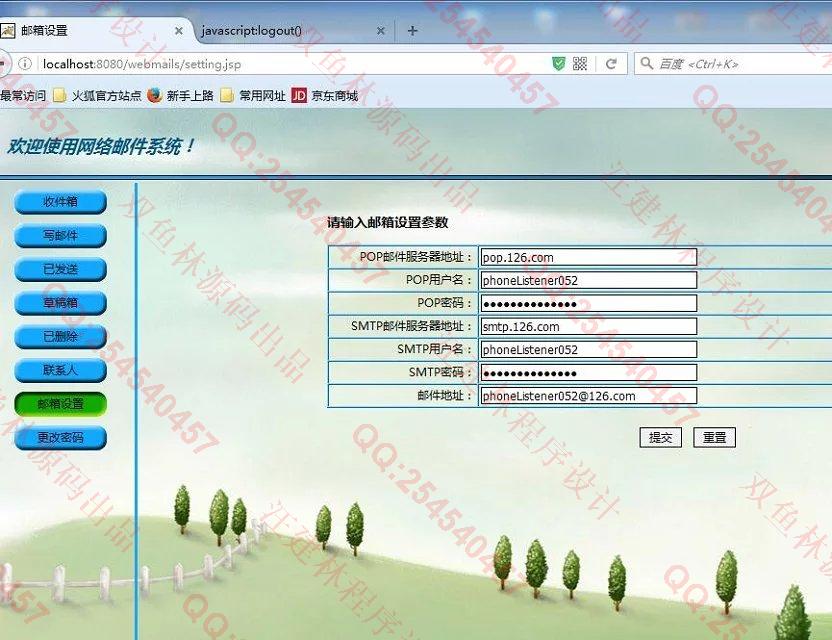Focus the 邮件地址 email address field
Image resolution: width=832 pixels, height=640 pixels.
tap(588, 396)
